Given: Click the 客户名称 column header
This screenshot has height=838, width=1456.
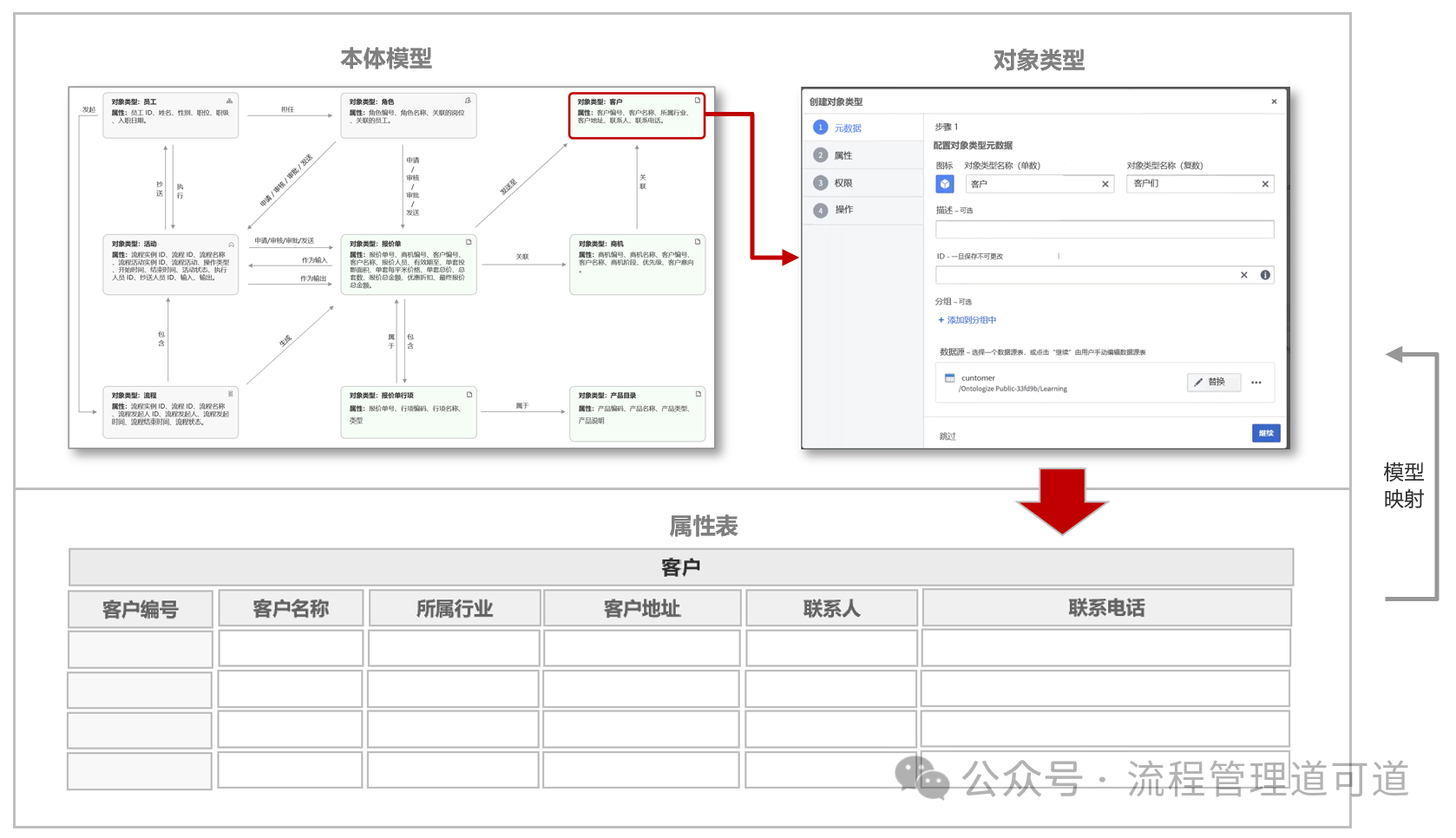Looking at the screenshot, I should (291, 609).
